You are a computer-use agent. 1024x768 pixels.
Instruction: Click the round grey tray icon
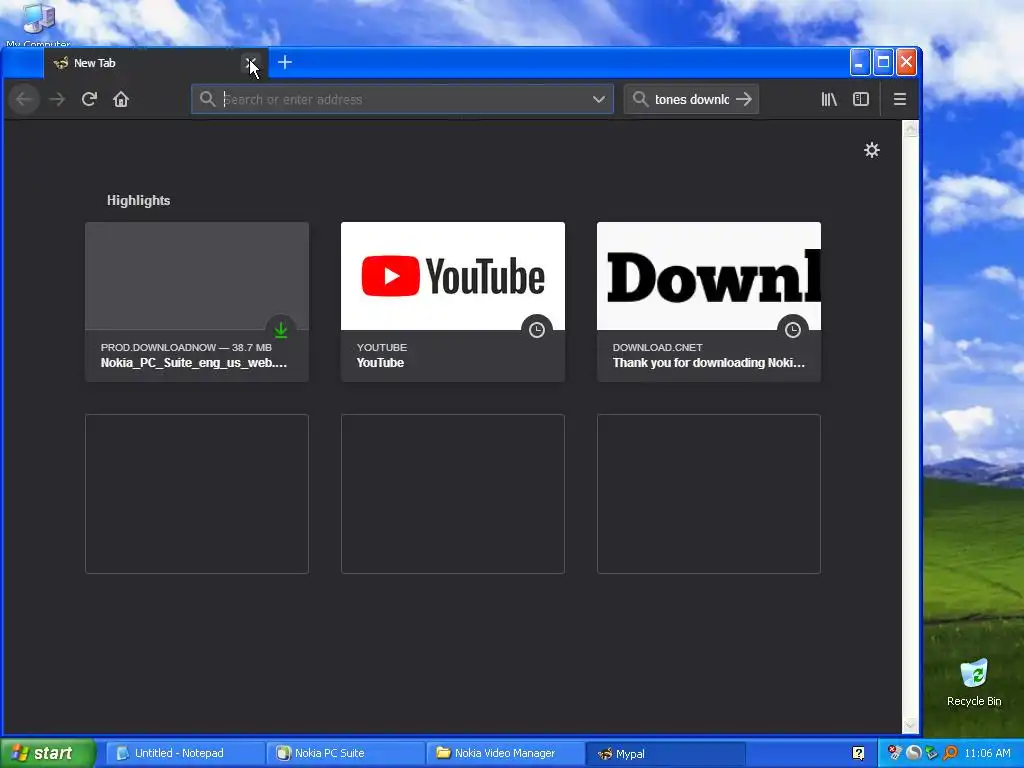[913, 753]
